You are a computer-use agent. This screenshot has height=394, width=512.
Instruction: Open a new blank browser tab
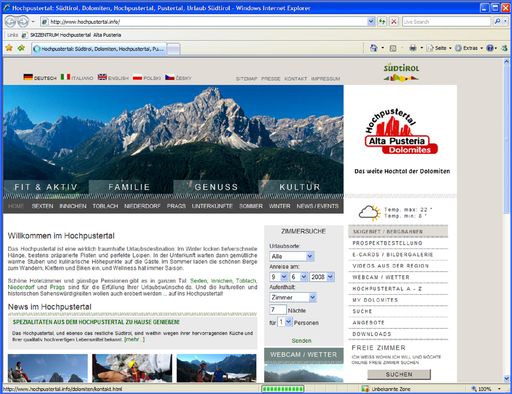(x=173, y=49)
